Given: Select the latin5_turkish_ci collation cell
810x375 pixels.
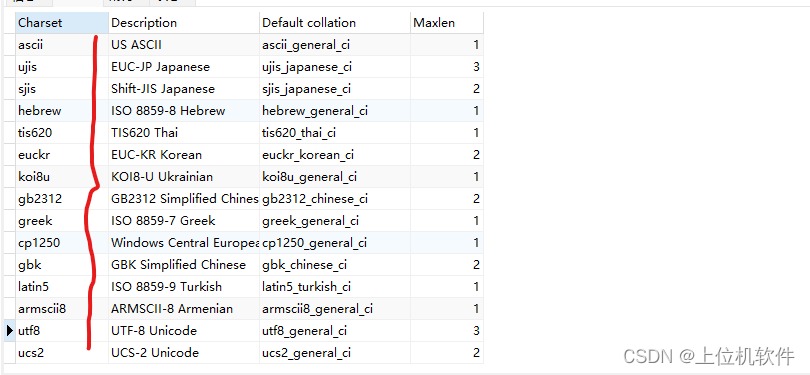Looking at the screenshot, I should [335, 287].
